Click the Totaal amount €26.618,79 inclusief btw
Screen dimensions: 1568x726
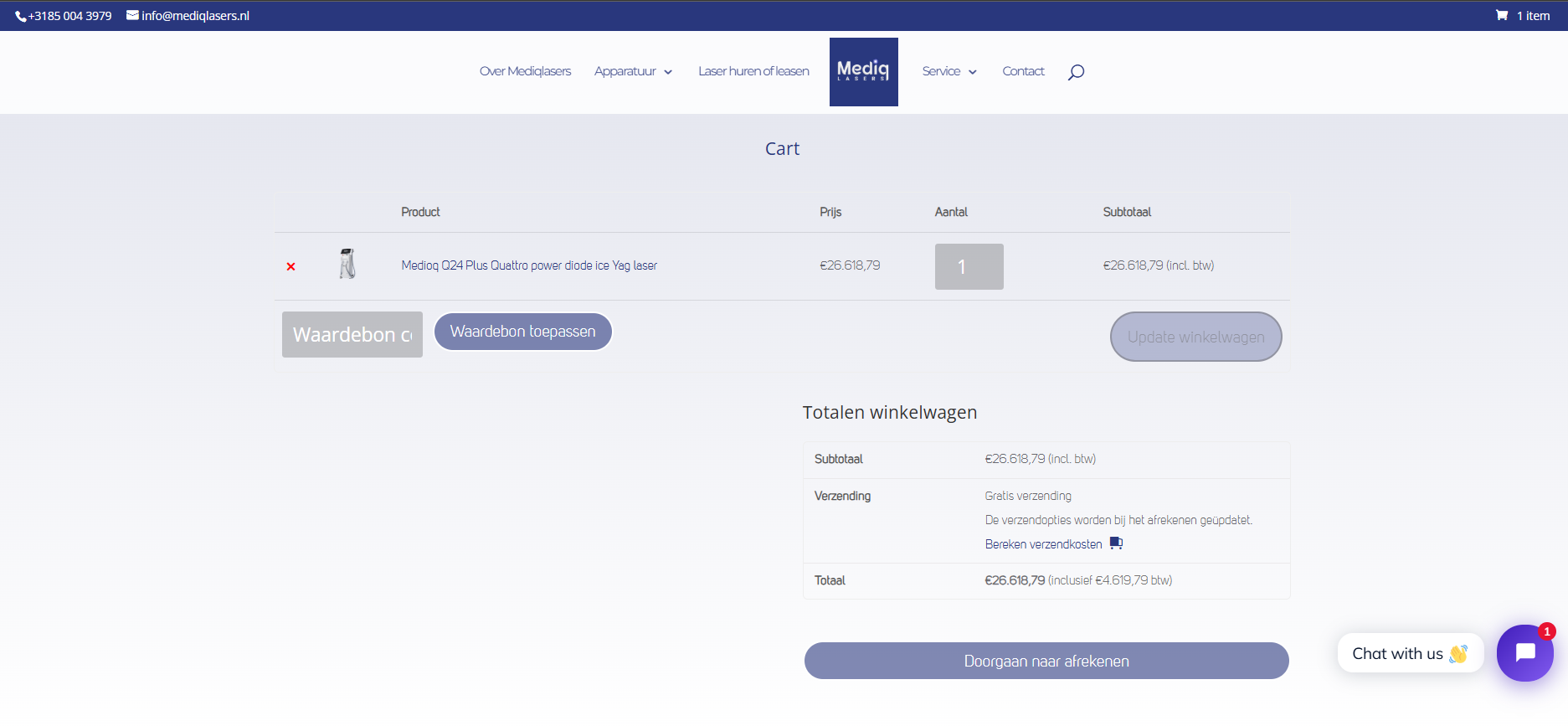[x=1078, y=580]
